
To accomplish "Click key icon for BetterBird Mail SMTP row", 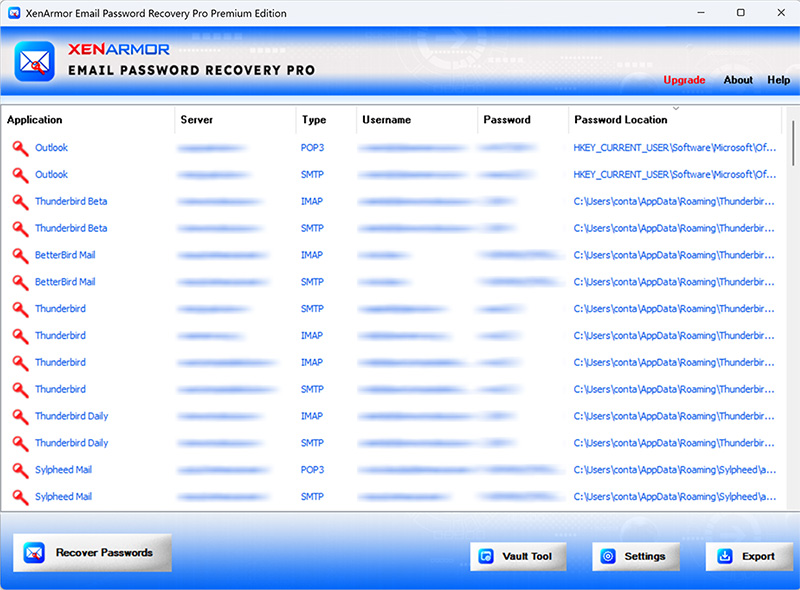I will (20, 282).
